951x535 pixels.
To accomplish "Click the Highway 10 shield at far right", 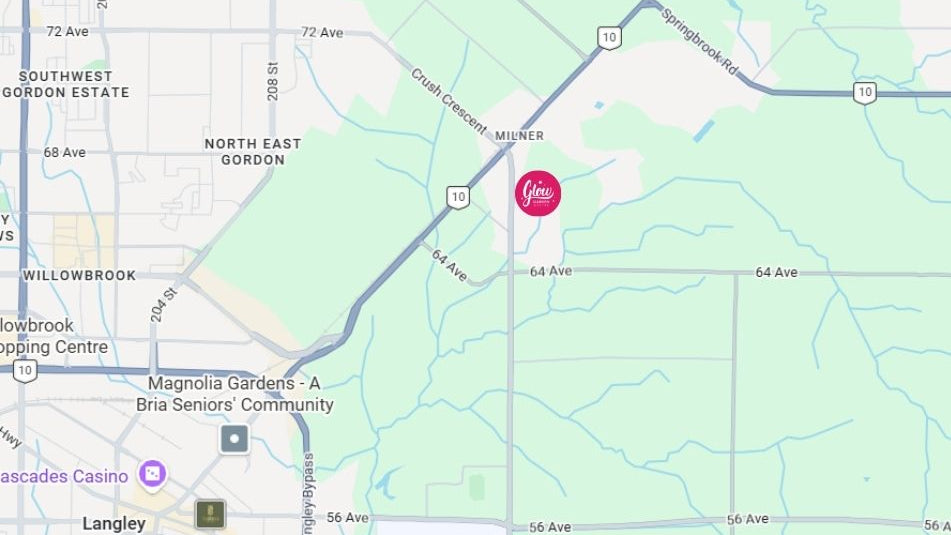I will pos(864,93).
